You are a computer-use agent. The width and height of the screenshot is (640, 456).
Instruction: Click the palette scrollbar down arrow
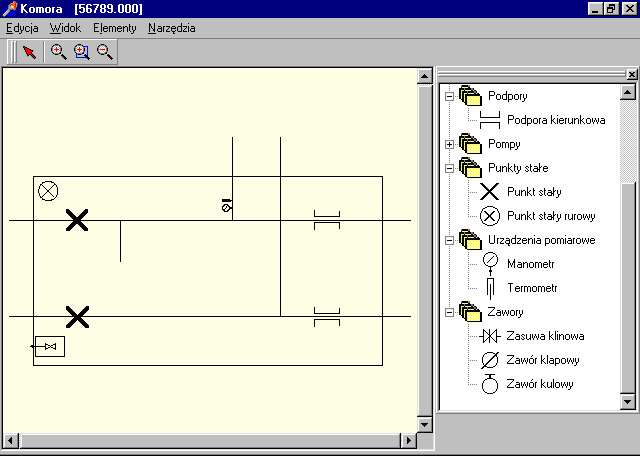628,402
